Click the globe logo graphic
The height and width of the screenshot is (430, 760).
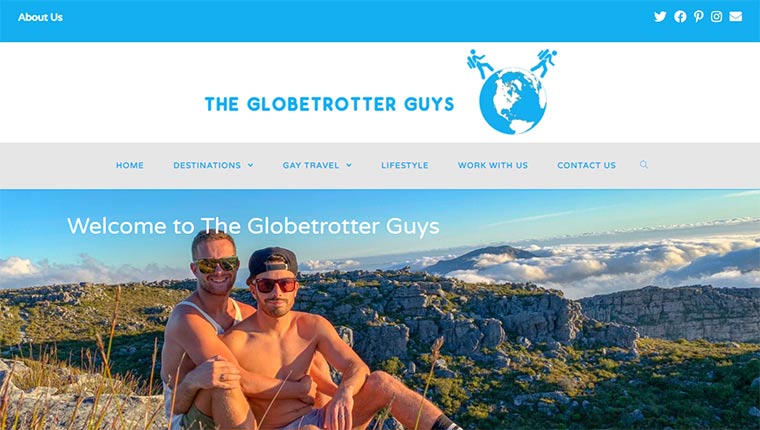coord(513,100)
